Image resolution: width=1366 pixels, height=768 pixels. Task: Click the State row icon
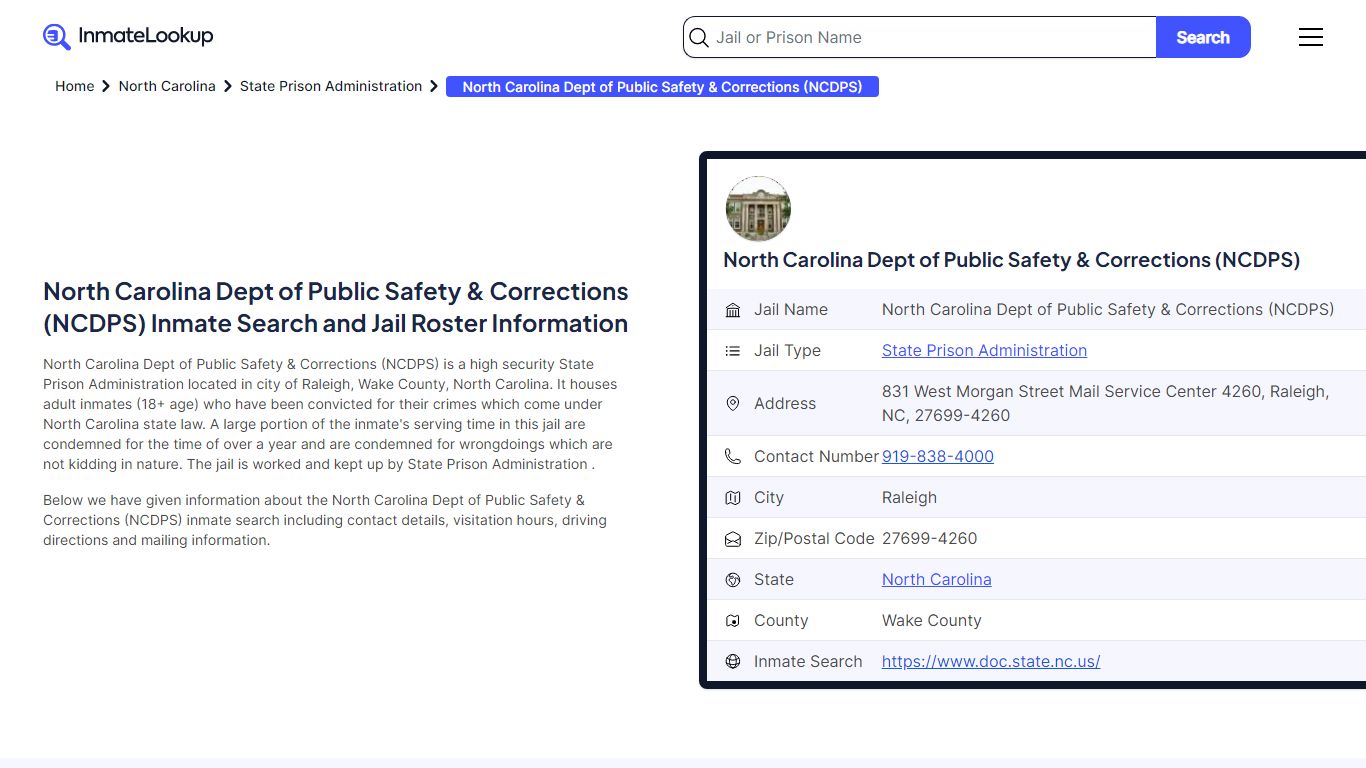(x=733, y=580)
